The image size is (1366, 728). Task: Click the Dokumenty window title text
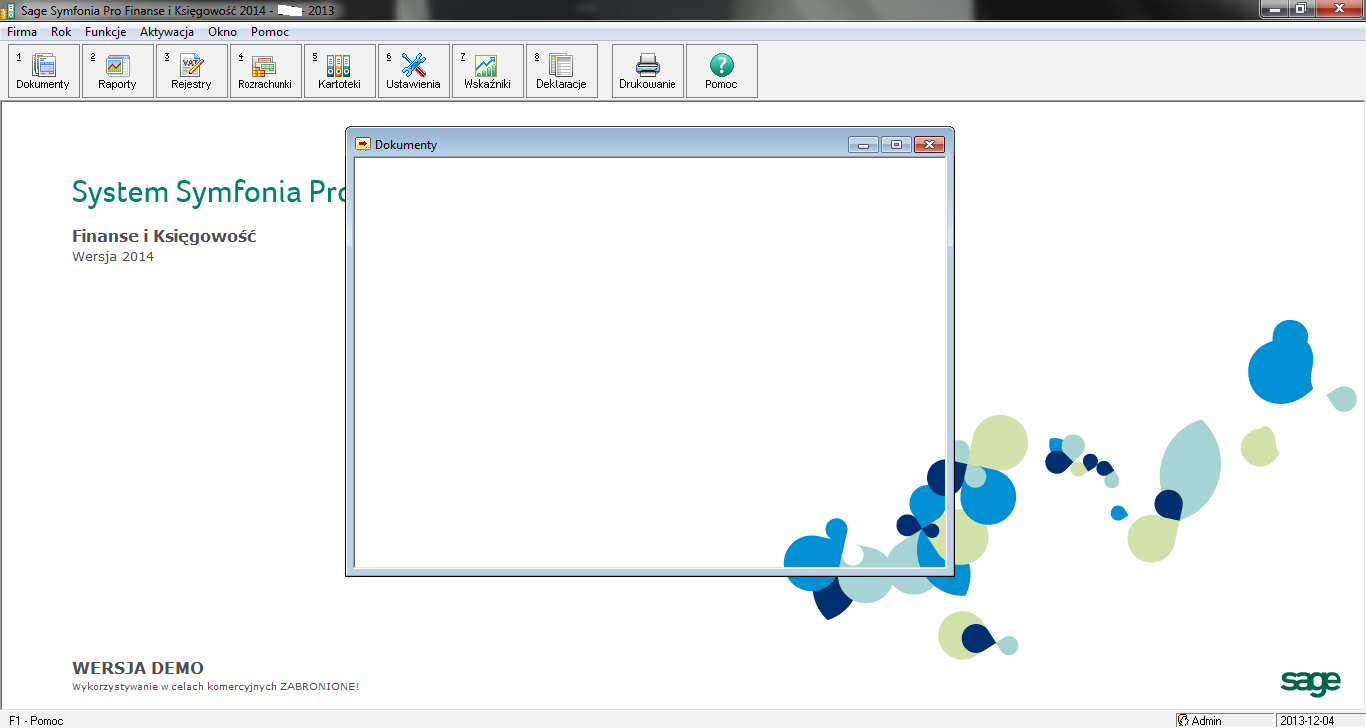click(x=406, y=145)
